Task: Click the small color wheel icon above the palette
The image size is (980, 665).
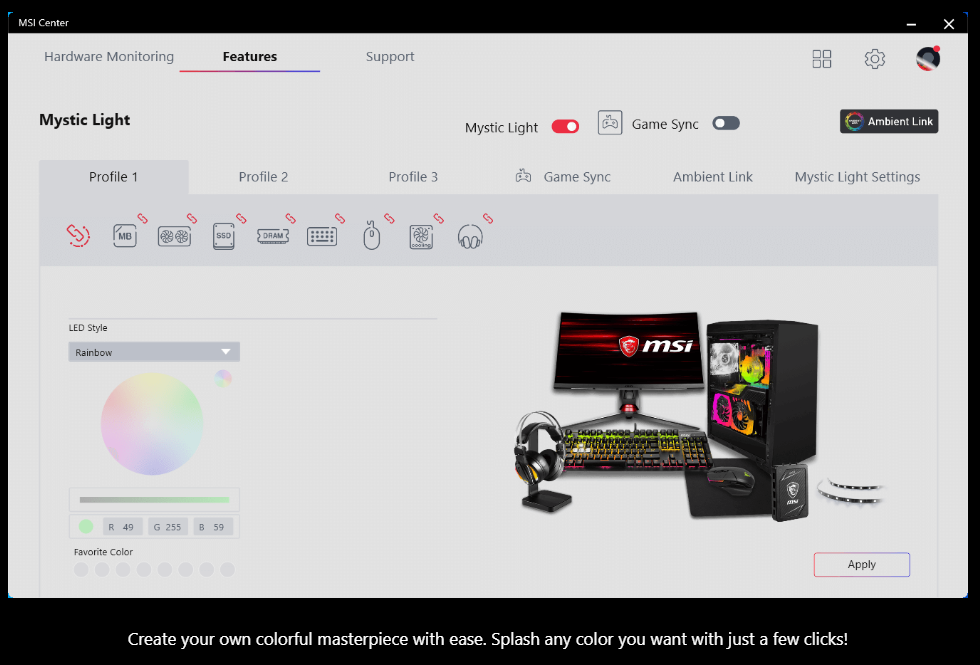Action: coord(223,378)
